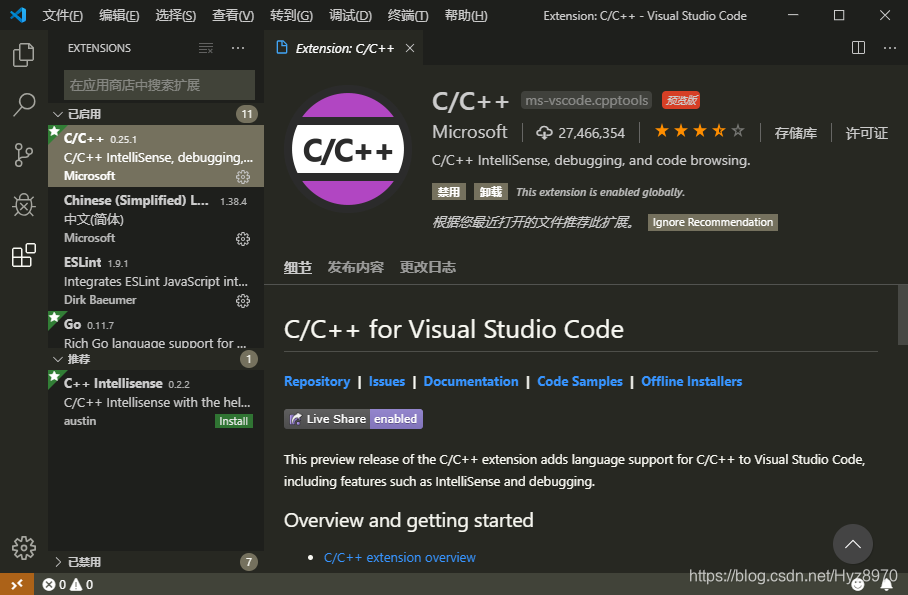Image resolution: width=908 pixels, height=595 pixels.
Task: Open the 编辑(E) menu
Action: point(119,16)
